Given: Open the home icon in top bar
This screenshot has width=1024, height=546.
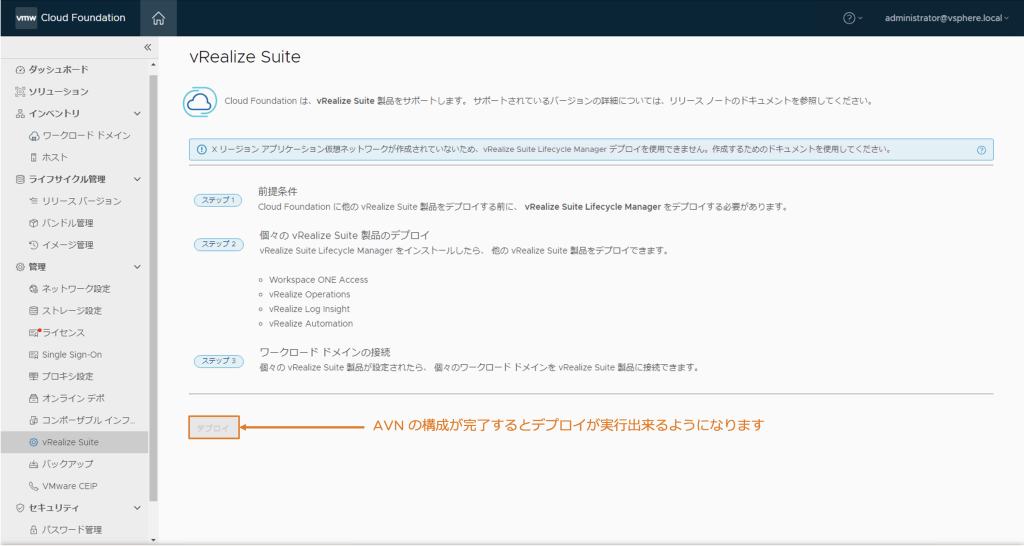Looking at the screenshot, I should 158,18.
